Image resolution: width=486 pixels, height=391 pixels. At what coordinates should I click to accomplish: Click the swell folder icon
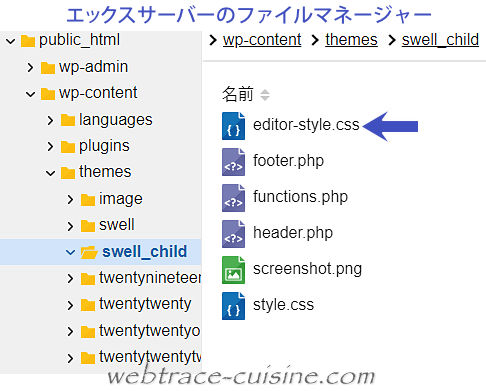[88, 226]
